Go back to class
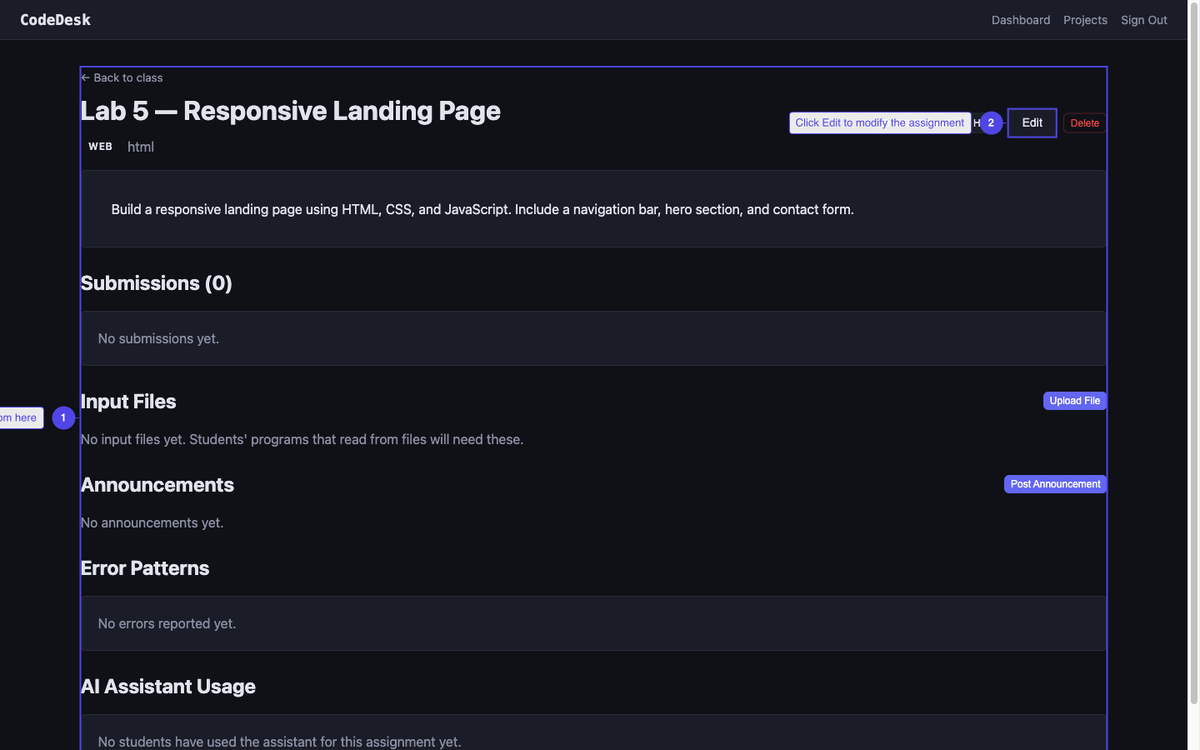 122,78
